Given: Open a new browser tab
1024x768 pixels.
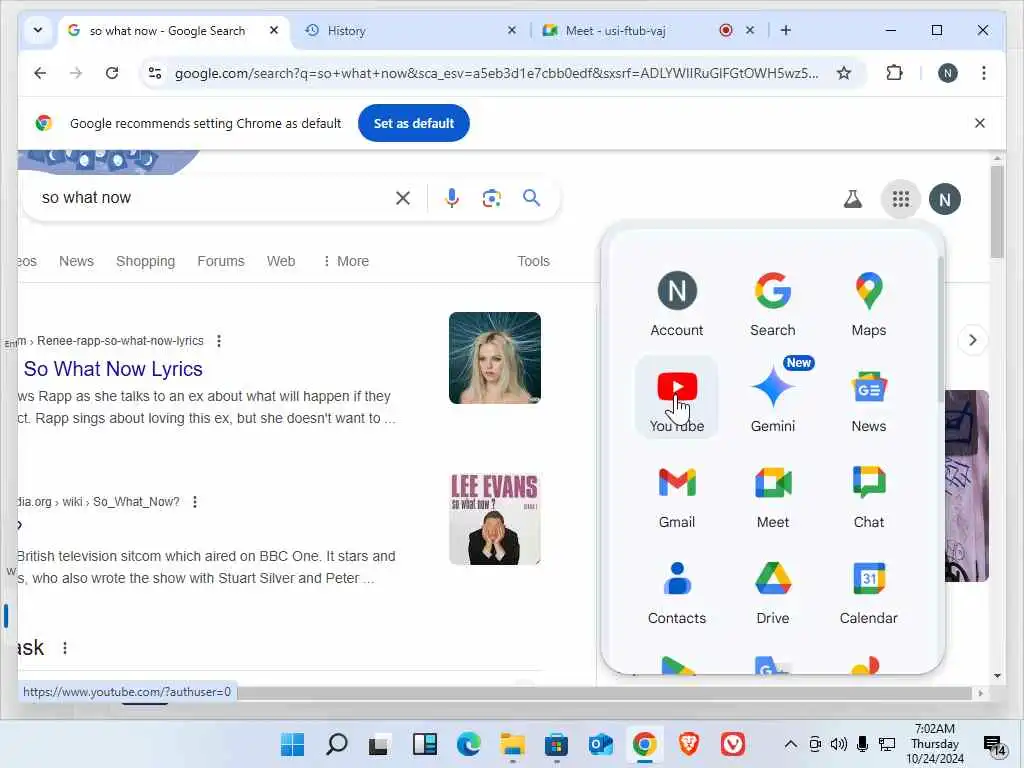Looking at the screenshot, I should (x=786, y=30).
